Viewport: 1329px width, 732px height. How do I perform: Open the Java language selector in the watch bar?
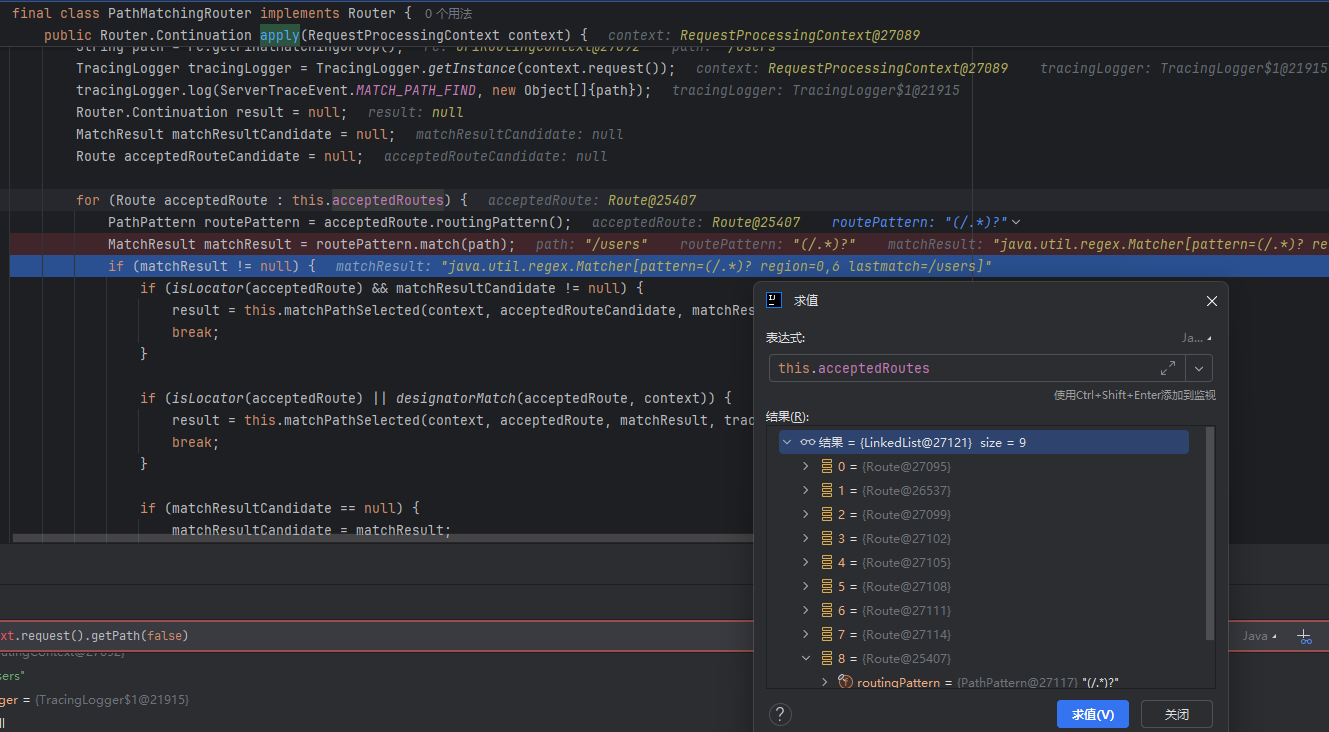(x=1260, y=636)
